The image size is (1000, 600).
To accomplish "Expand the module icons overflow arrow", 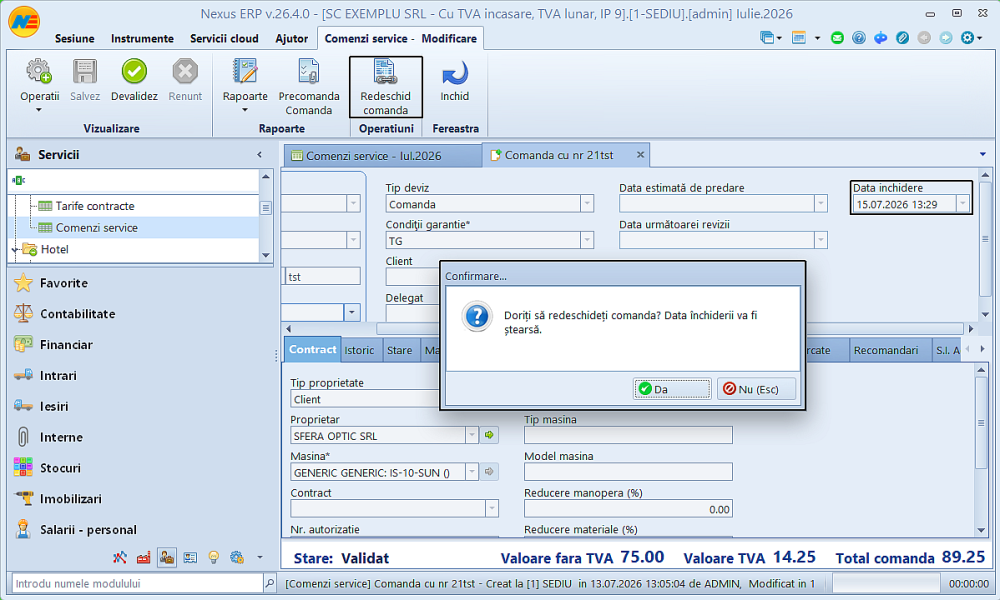I will click(x=260, y=557).
